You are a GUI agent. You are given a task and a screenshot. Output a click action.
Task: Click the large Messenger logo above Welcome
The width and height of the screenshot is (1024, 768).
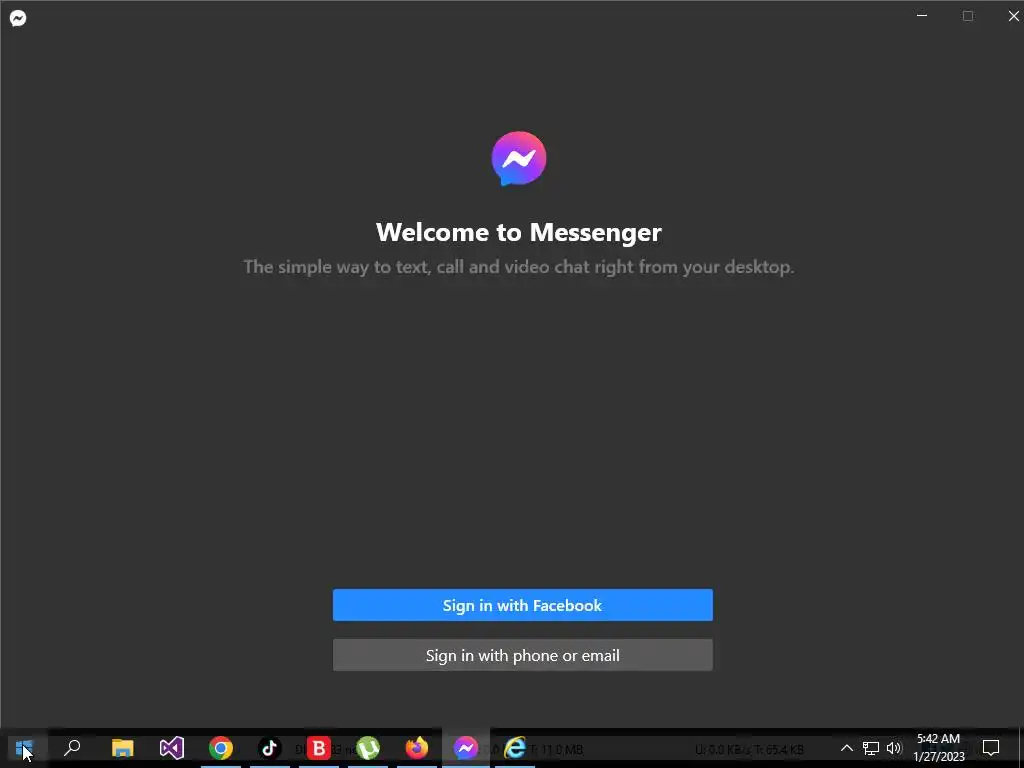(519, 159)
